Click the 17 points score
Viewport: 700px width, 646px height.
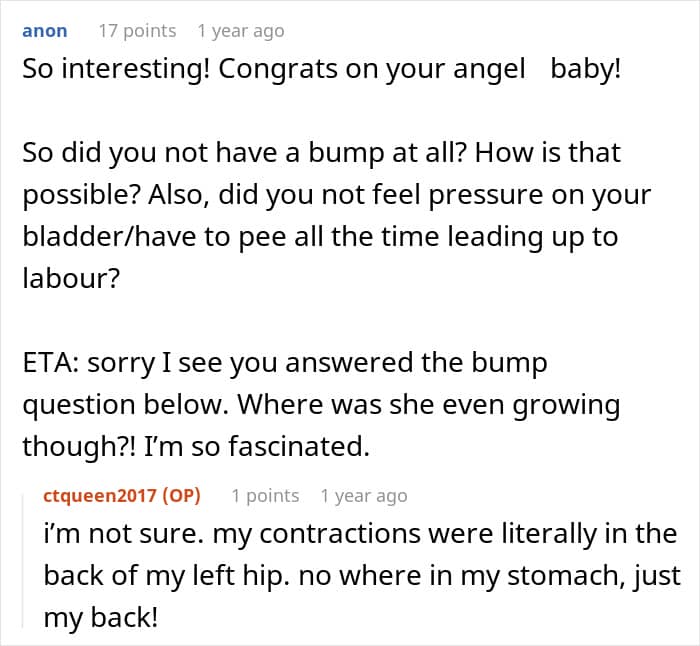point(137,31)
